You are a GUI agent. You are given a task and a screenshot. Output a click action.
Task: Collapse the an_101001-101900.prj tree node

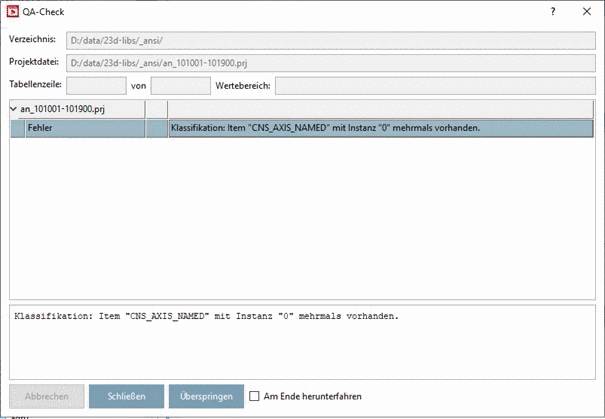(14, 109)
